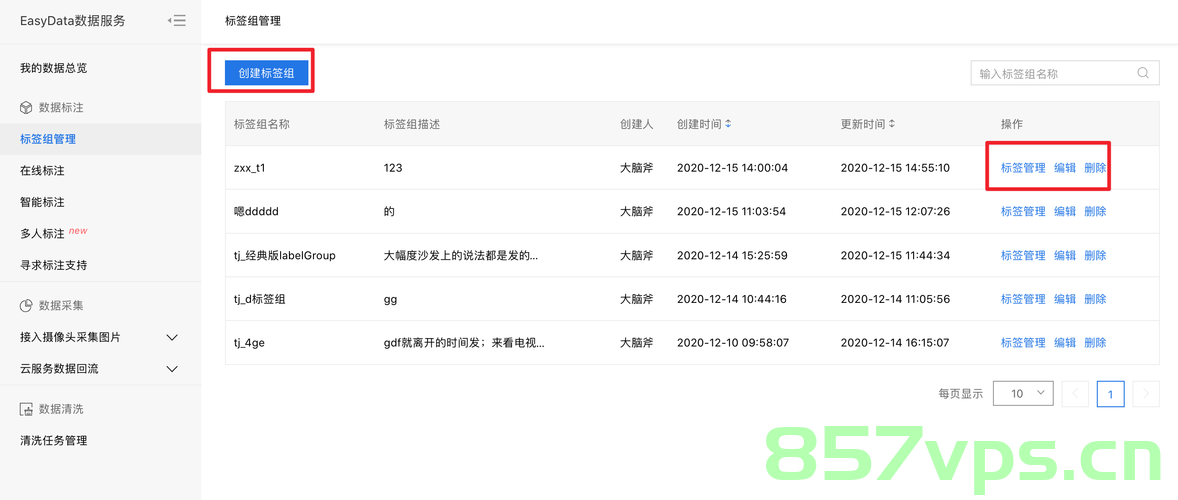Click the EasyData数据服务 title
1178x500 pixels.
tap(73, 21)
